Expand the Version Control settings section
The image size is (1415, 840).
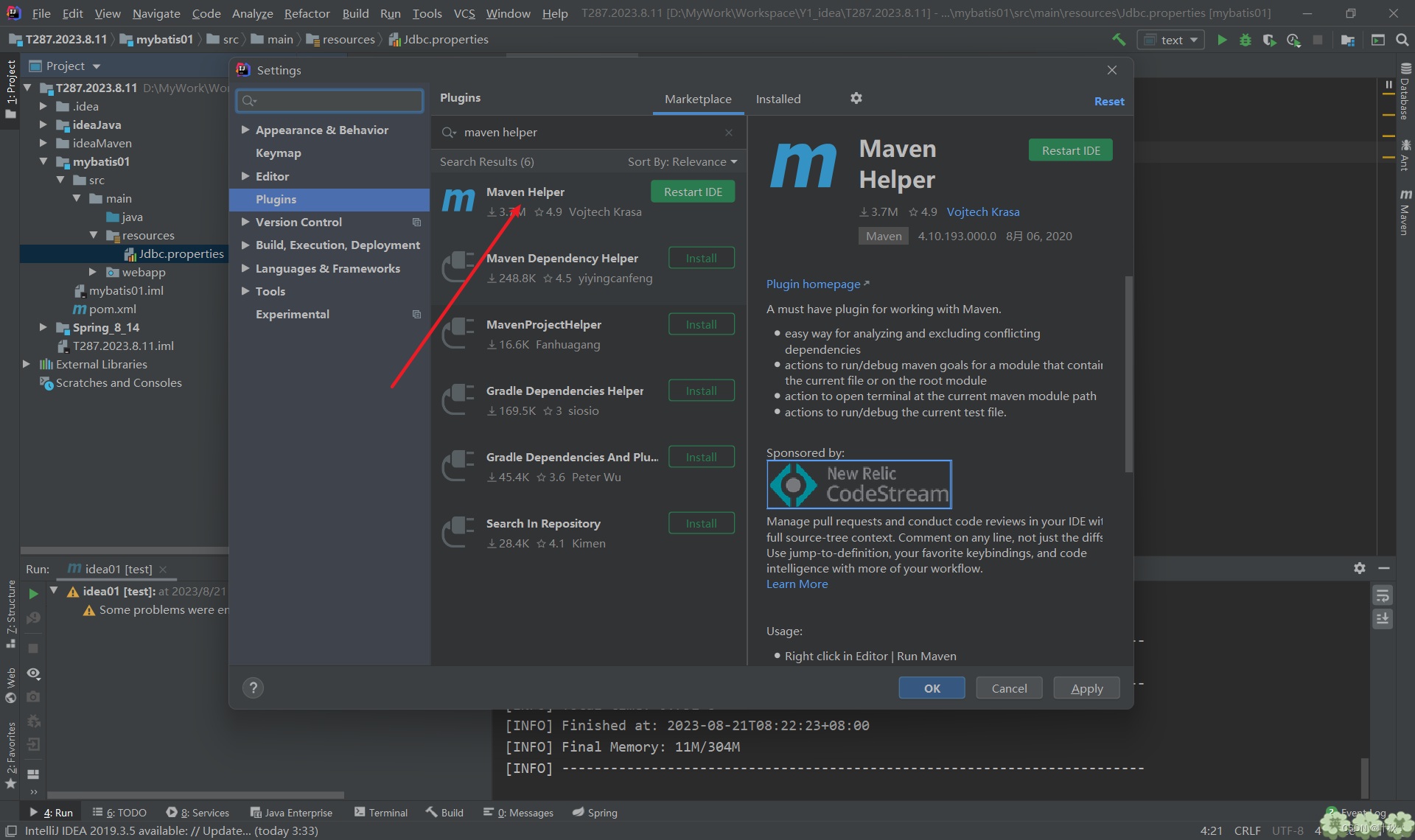(245, 222)
